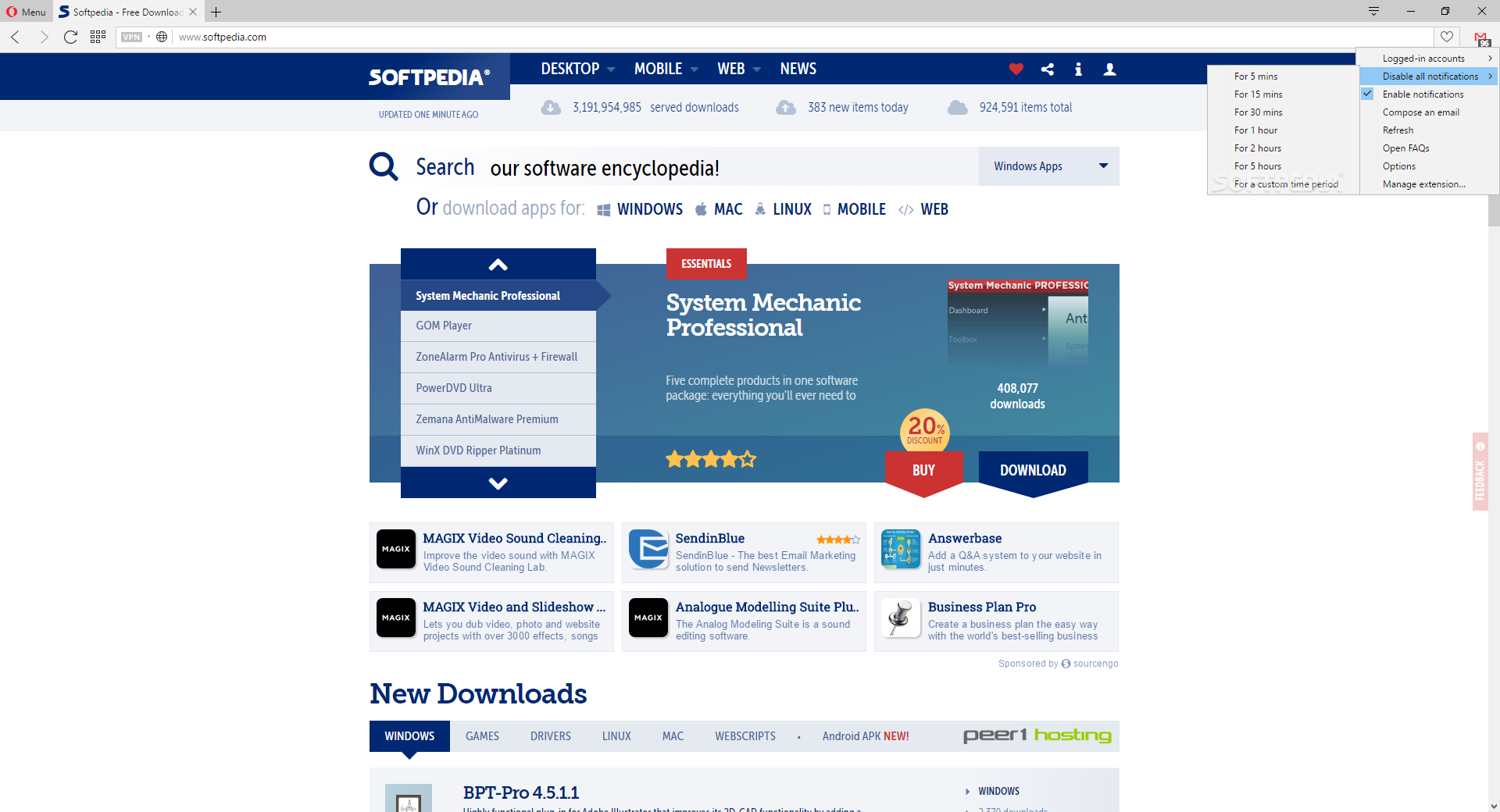1500x812 pixels.
Task: Click the browser forward arrow
Action: (44, 37)
